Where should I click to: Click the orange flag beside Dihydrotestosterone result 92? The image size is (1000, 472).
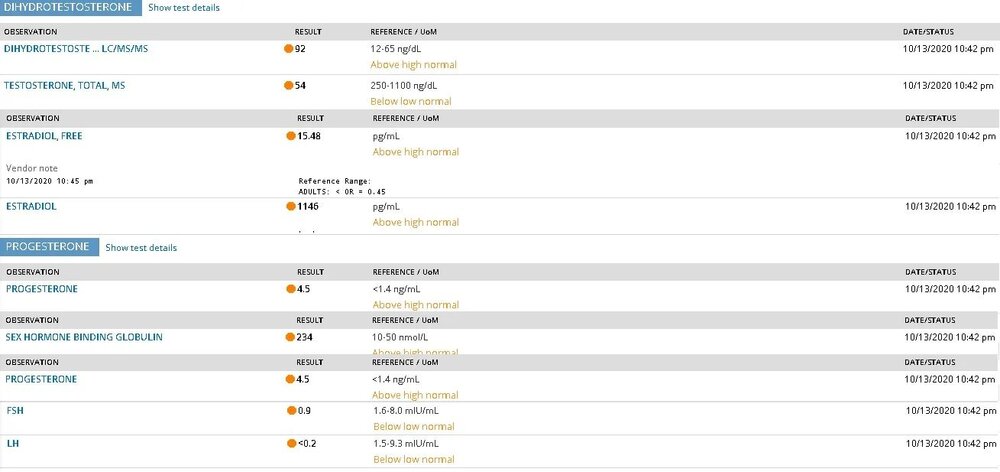click(x=288, y=48)
